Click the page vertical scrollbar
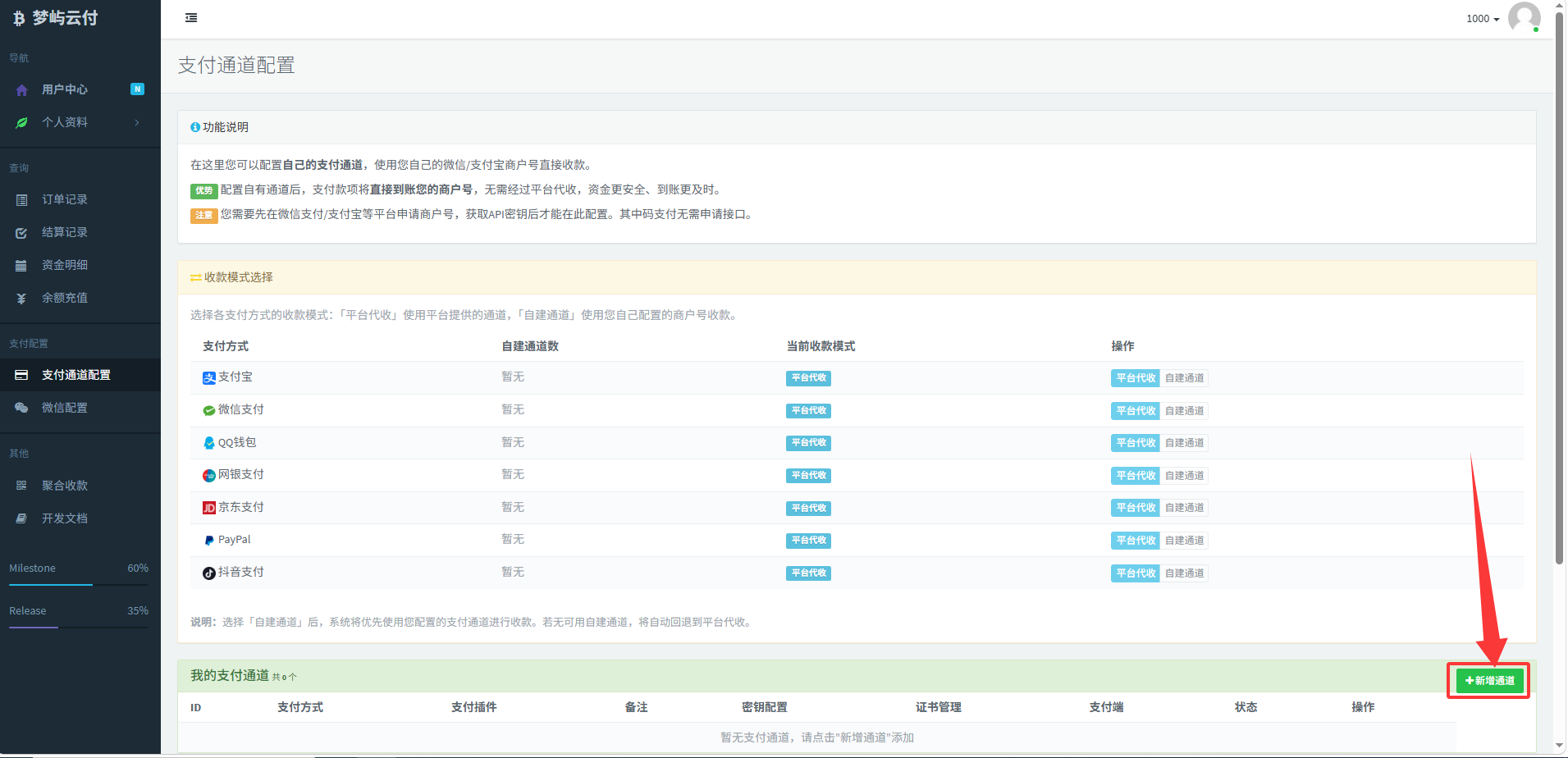This screenshot has width=1568, height=758. click(x=1560, y=287)
